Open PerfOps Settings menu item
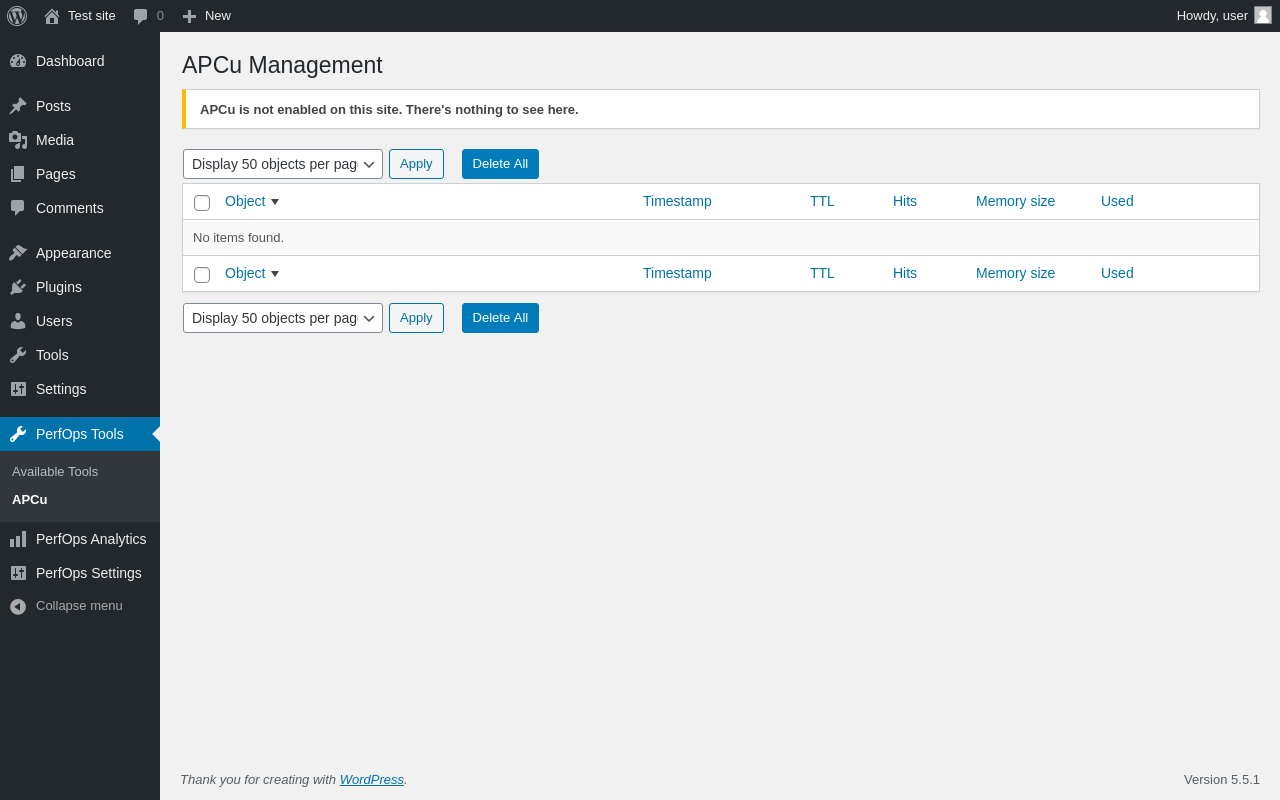 pos(80,573)
